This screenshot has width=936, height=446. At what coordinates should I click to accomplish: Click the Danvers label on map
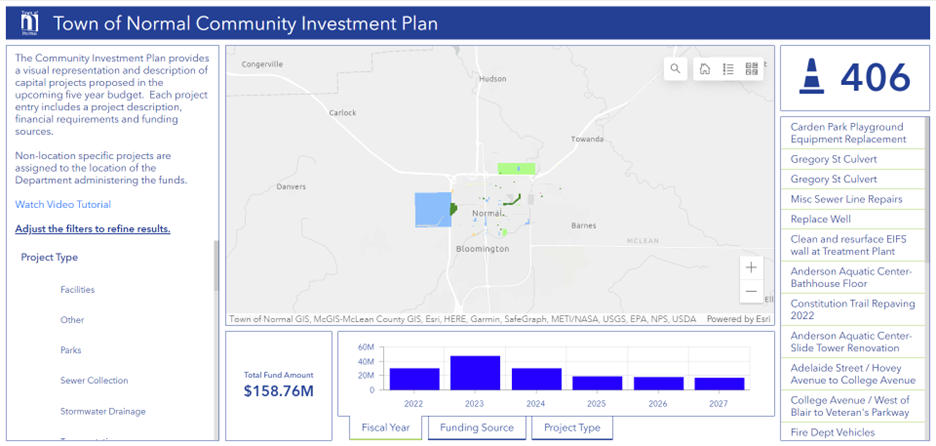click(x=291, y=187)
